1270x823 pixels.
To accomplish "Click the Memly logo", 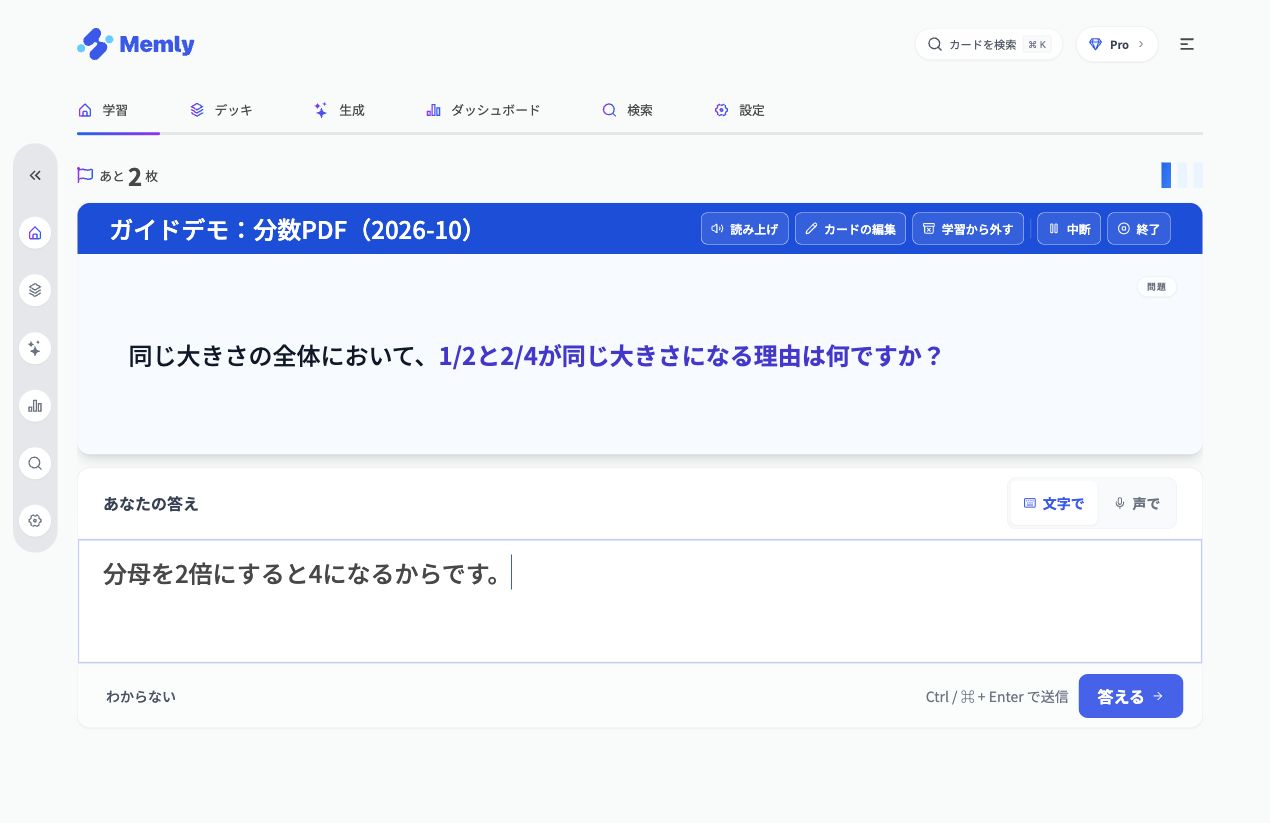I will point(135,44).
